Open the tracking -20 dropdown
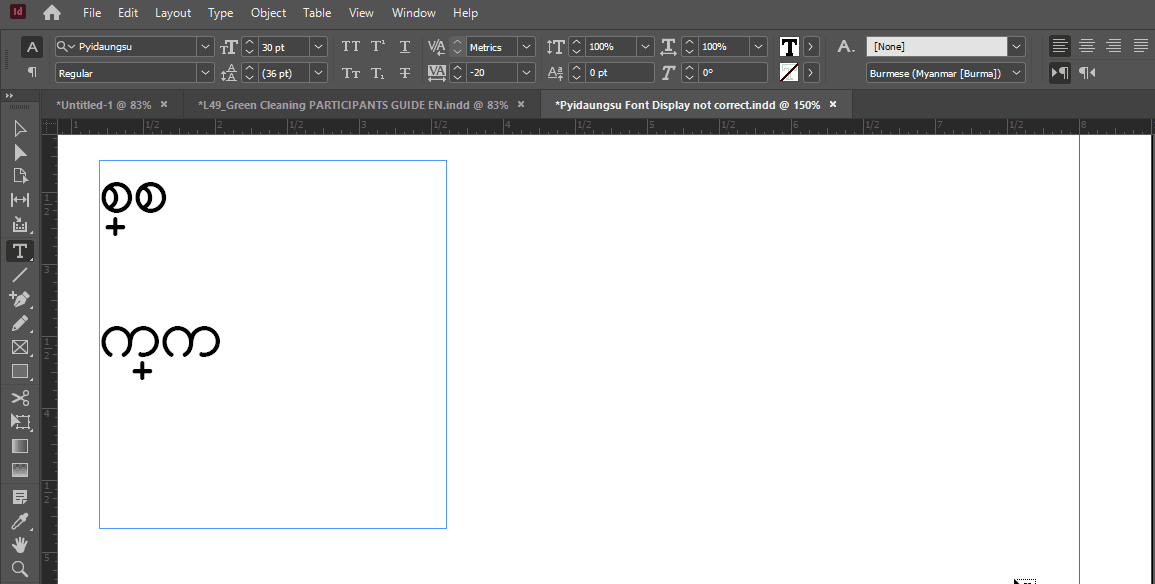The image size is (1155, 584). pos(526,73)
